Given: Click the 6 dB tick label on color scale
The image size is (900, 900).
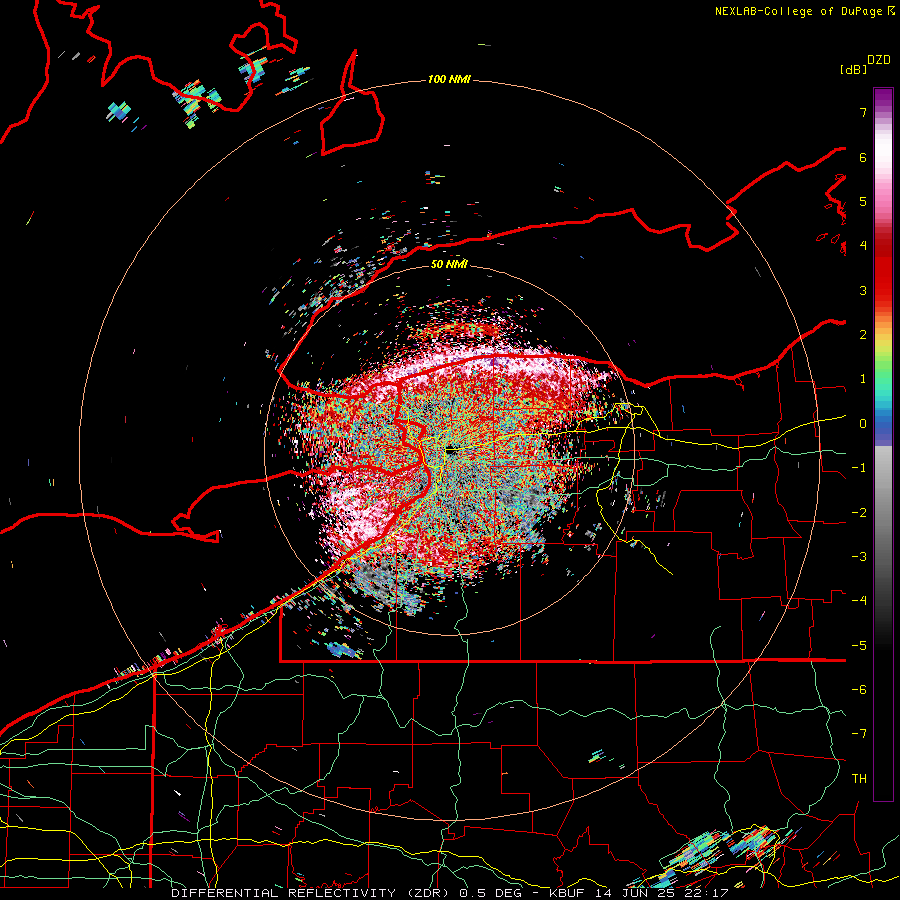Looking at the screenshot, I should pos(863,157).
